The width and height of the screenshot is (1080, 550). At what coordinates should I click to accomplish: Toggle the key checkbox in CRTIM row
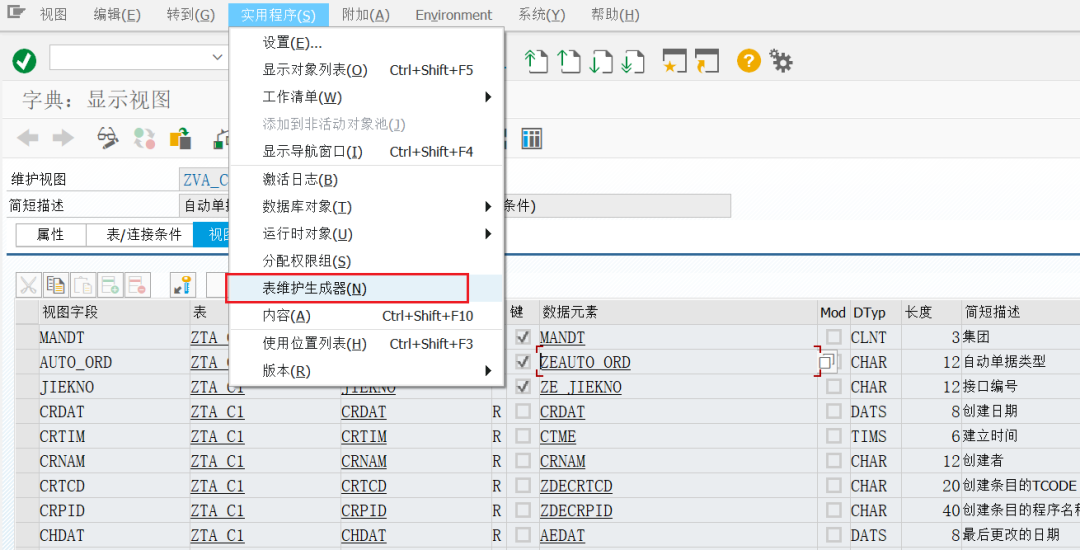pyautogui.click(x=523, y=436)
